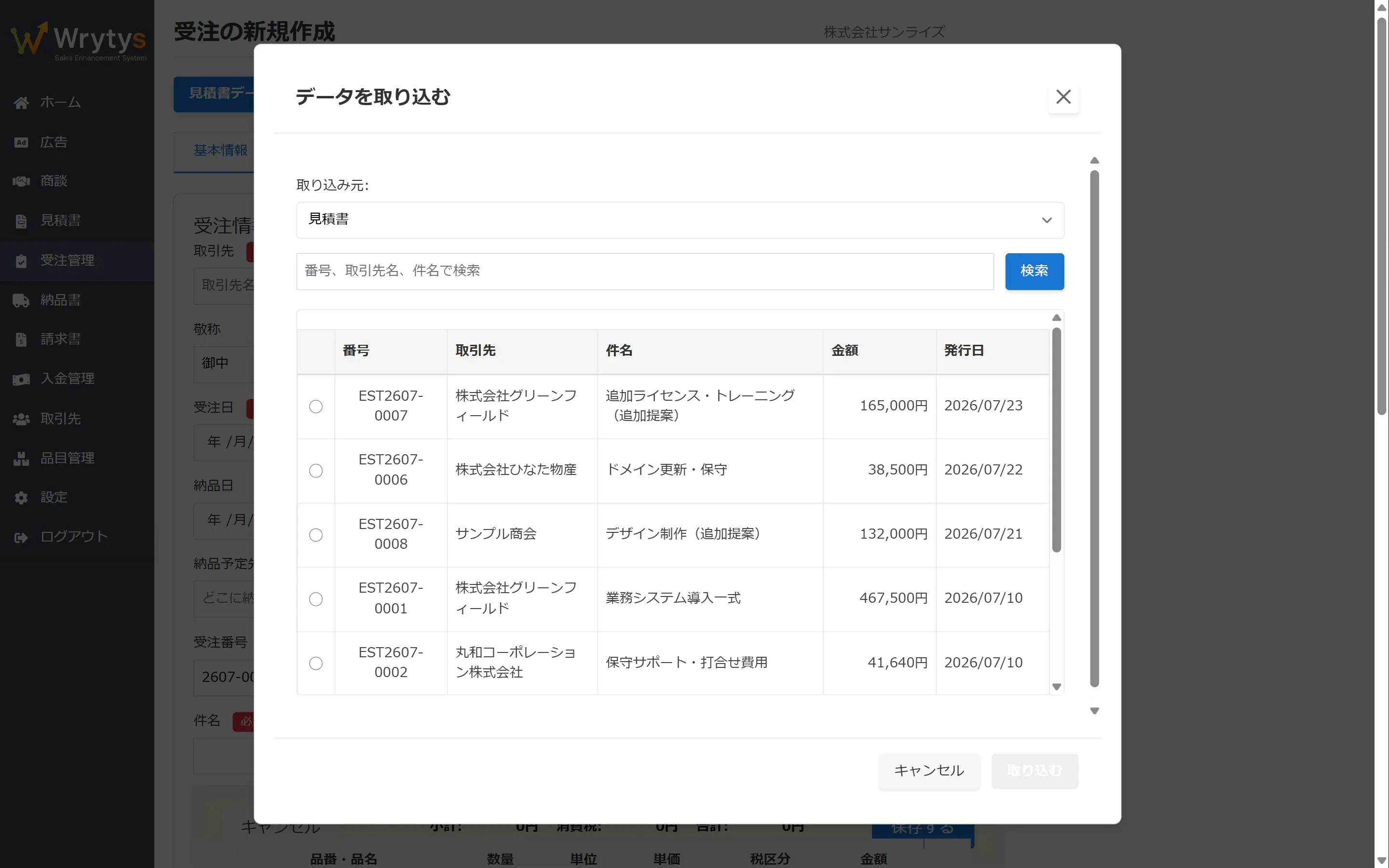Screen dimensions: 1389x868
Task: Select the radio button for EST2607-0002
Action: (x=316, y=664)
